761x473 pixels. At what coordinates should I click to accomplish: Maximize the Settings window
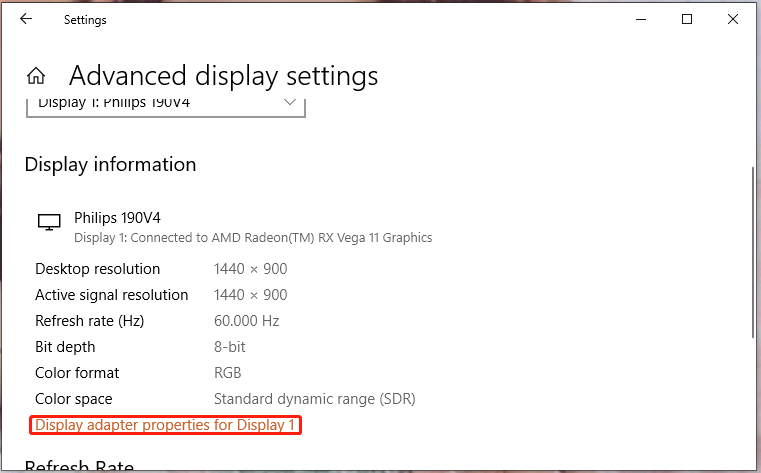point(687,19)
